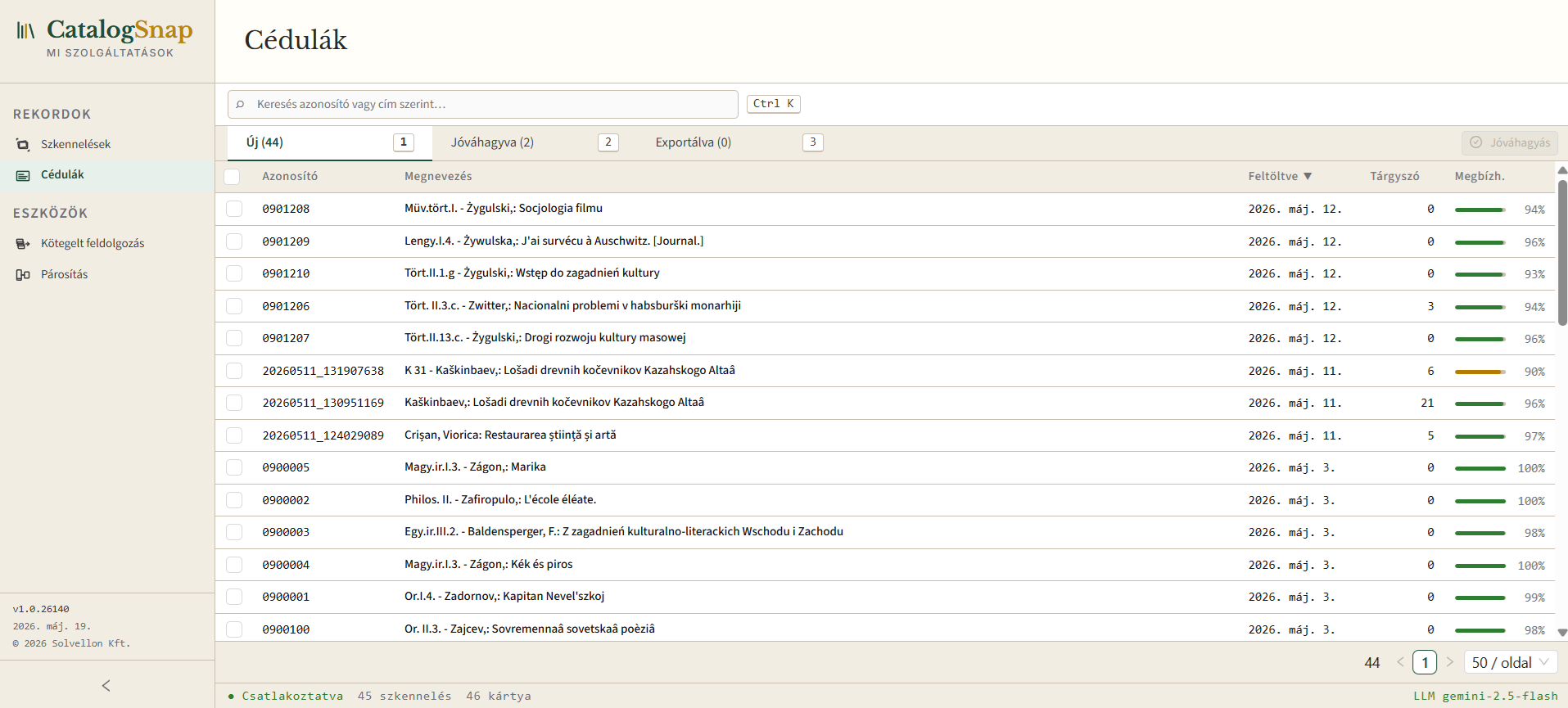
Task: Click the Cédulák card icon in sidebar
Action: [x=23, y=175]
